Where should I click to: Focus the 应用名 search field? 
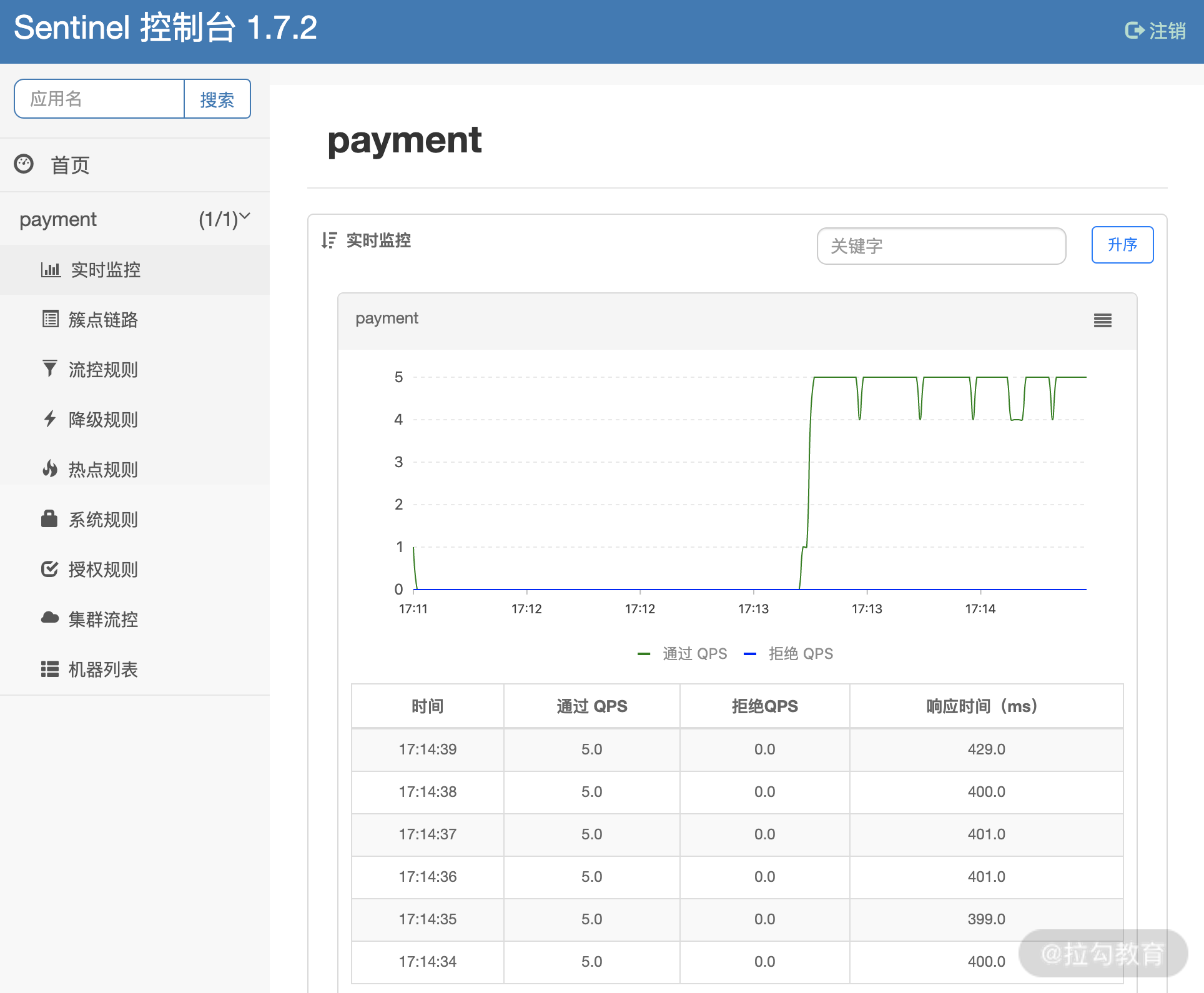pos(99,99)
